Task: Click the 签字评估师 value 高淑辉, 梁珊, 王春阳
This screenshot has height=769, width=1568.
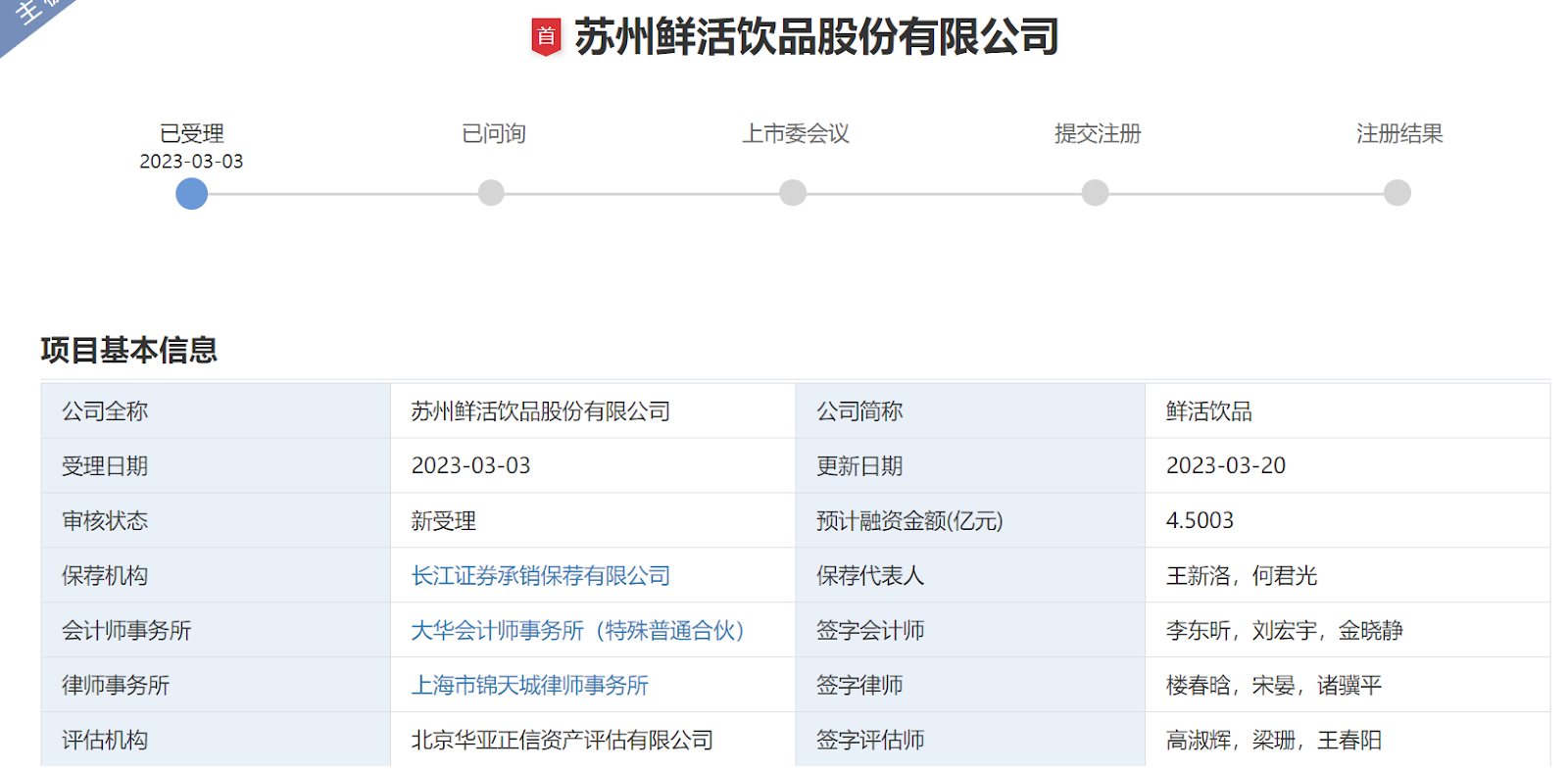Action: point(1273,741)
